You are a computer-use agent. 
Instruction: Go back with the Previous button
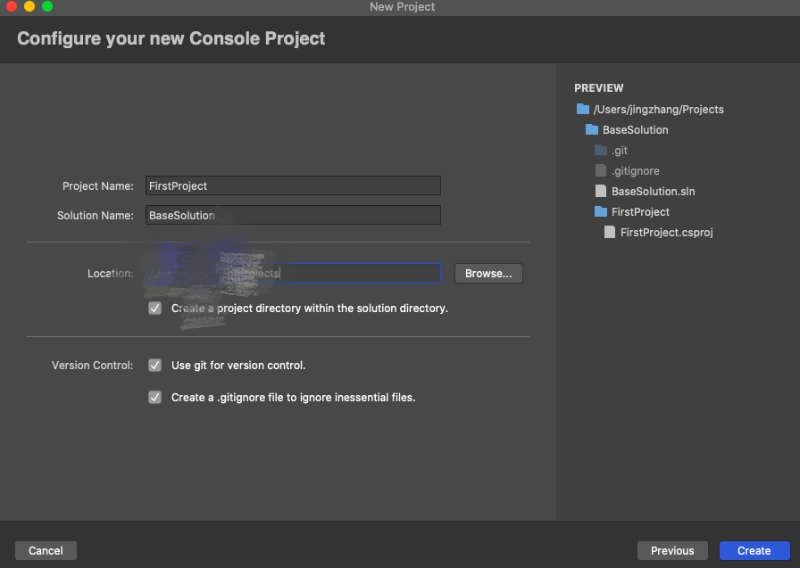coord(672,550)
